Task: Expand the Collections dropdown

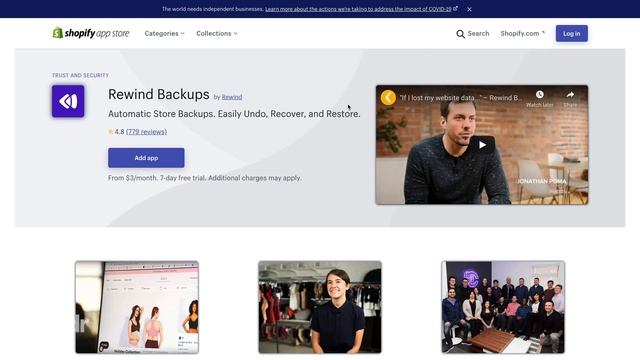Action: pyautogui.click(x=217, y=33)
